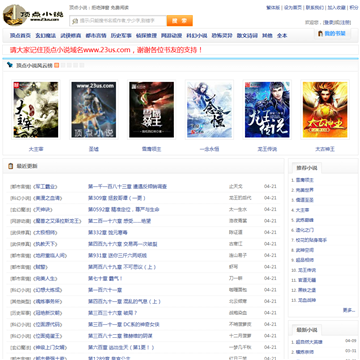This screenshot has width=360, height=360.
Task: Open 《位面源代码》 novel link
Action: click(48, 324)
